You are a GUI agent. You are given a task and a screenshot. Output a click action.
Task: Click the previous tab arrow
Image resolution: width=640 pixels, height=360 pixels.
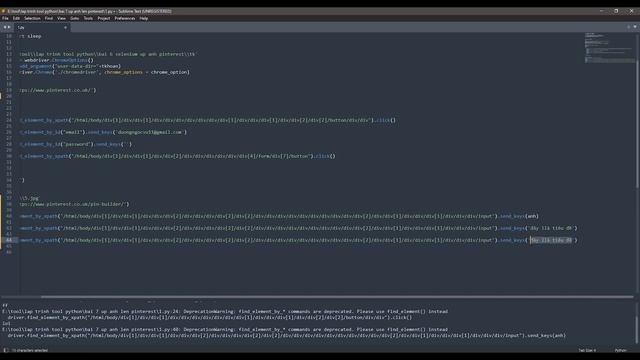[x=5, y=27]
